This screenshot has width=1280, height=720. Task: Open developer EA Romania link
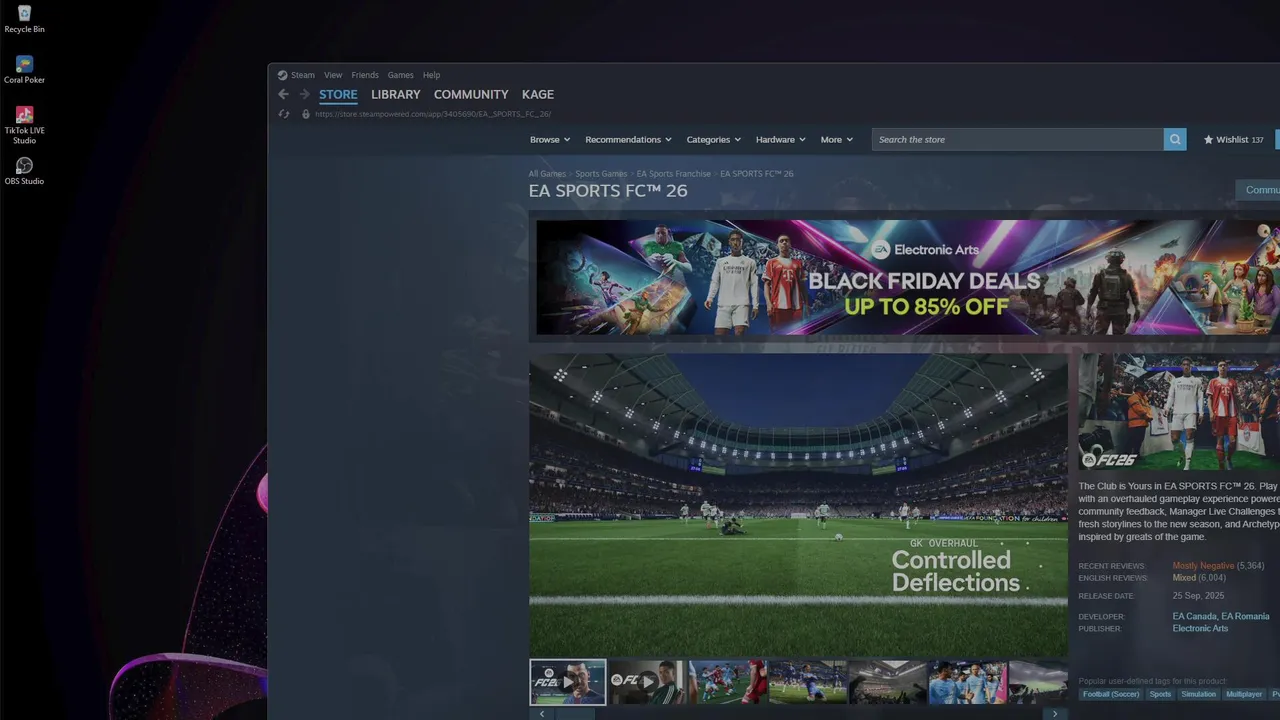pyautogui.click(x=1245, y=617)
